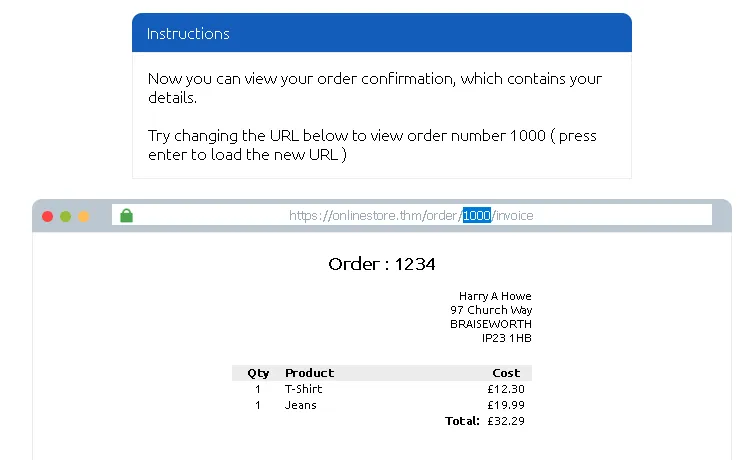Click the orange dot window button
This screenshot has height=460, width=747.
pyautogui.click(x=84, y=216)
